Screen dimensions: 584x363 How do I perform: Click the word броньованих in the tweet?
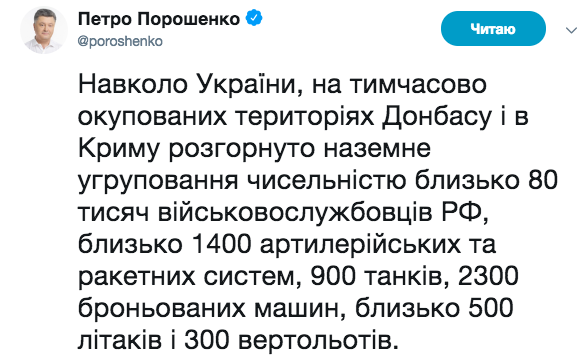(162, 309)
